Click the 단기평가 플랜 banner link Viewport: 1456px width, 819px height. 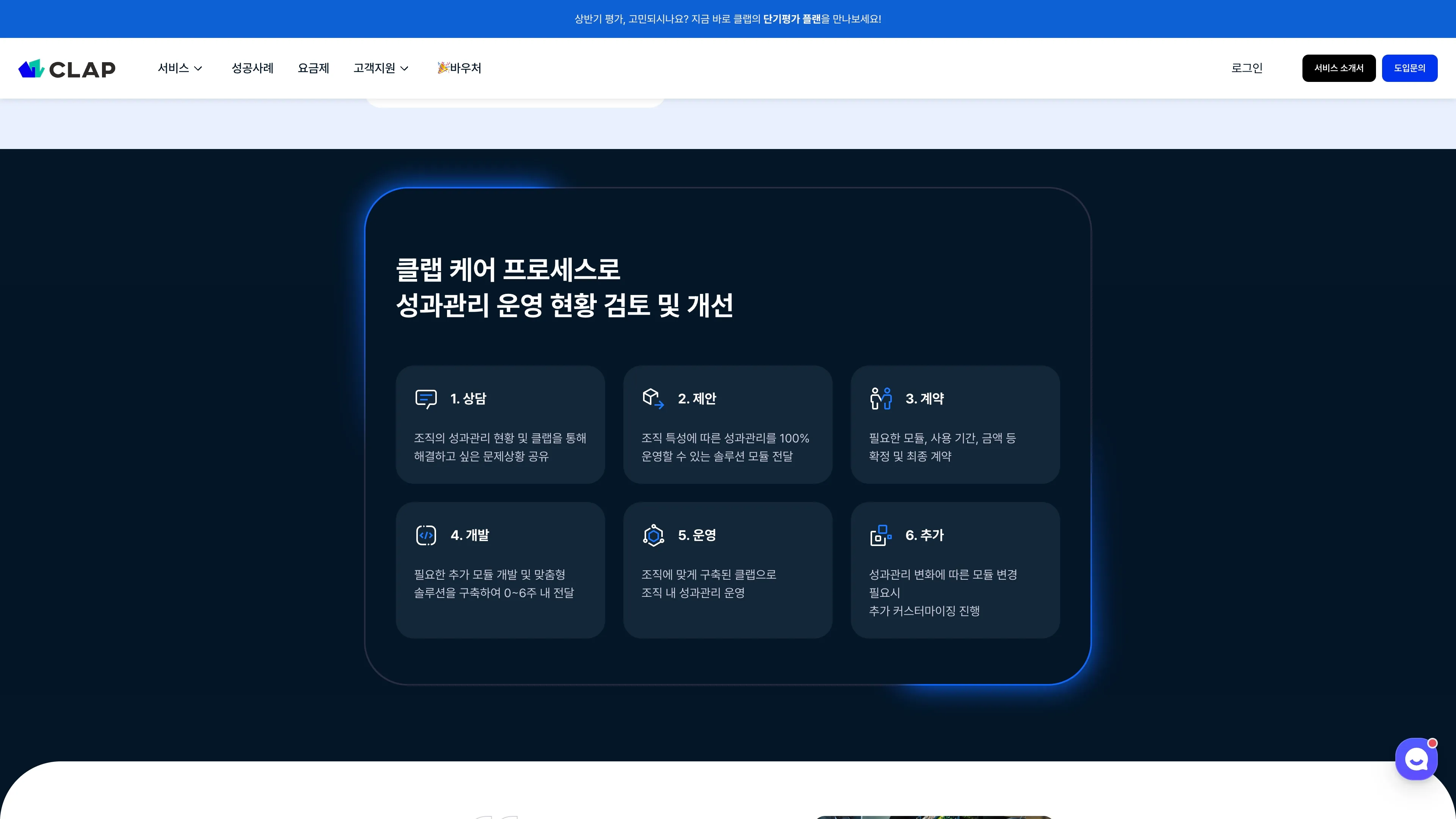pos(792,19)
